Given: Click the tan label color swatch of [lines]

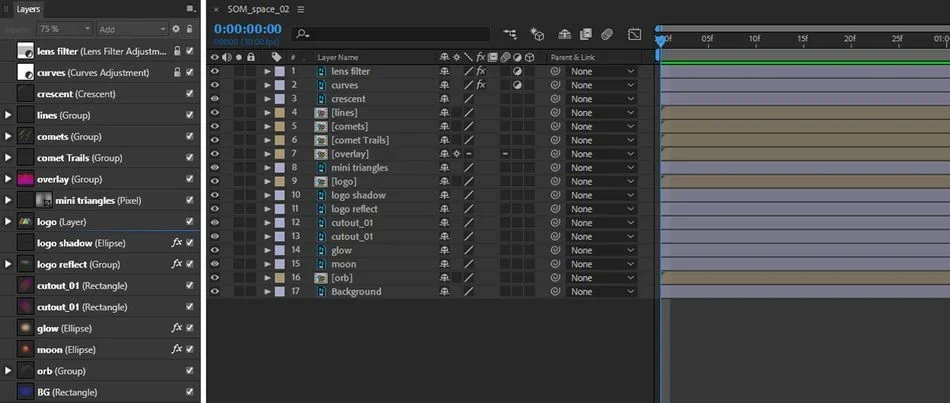Looking at the screenshot, I should pos(279,113).
